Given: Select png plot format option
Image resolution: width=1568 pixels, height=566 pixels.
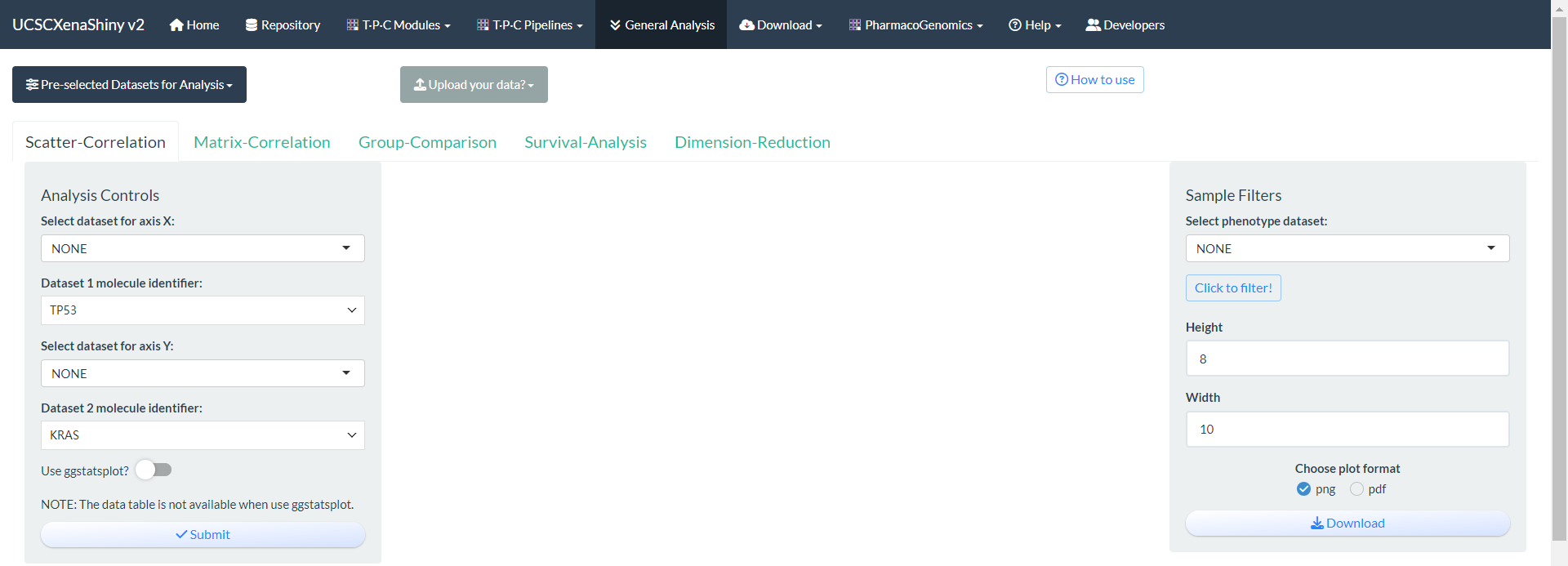Looking at the screenshot, I should point(1303,488).
